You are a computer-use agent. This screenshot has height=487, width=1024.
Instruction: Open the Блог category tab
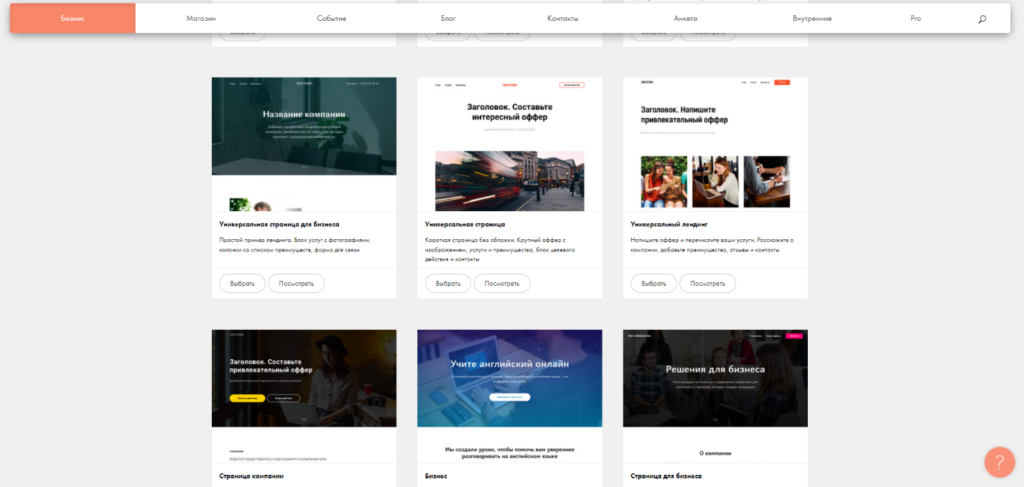point(448,19)
